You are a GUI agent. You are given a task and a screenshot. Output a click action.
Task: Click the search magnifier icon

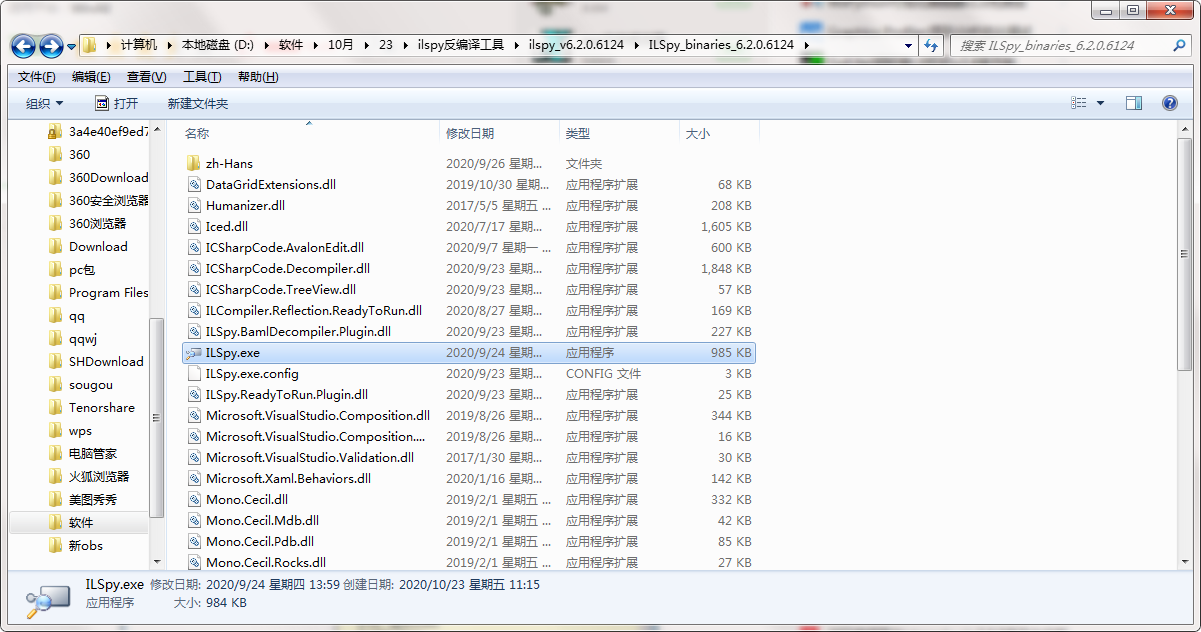[x=1179, y=45]
